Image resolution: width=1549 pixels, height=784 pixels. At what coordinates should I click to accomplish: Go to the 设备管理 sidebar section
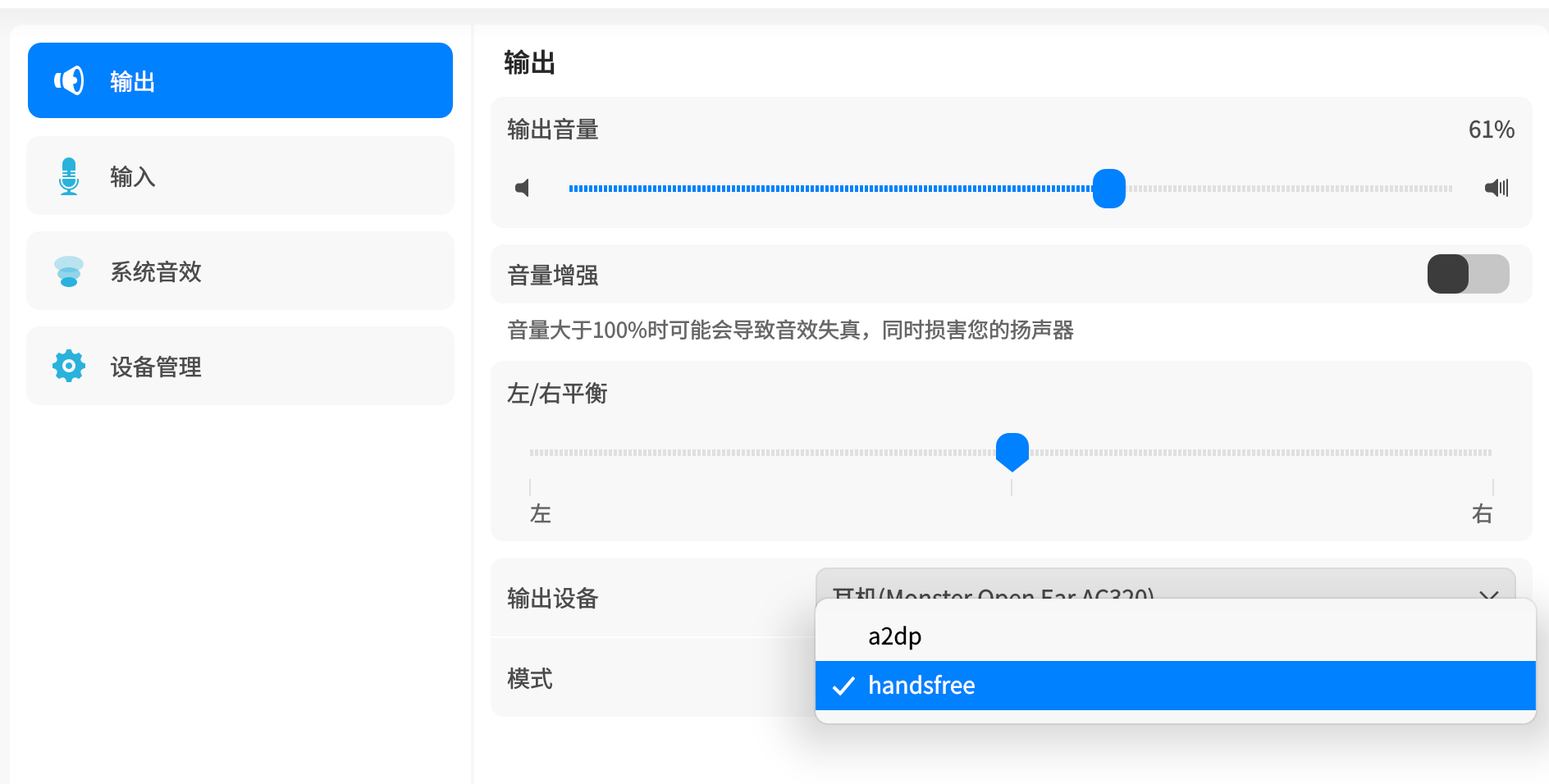pyautogui.click(x=240, y=366)
